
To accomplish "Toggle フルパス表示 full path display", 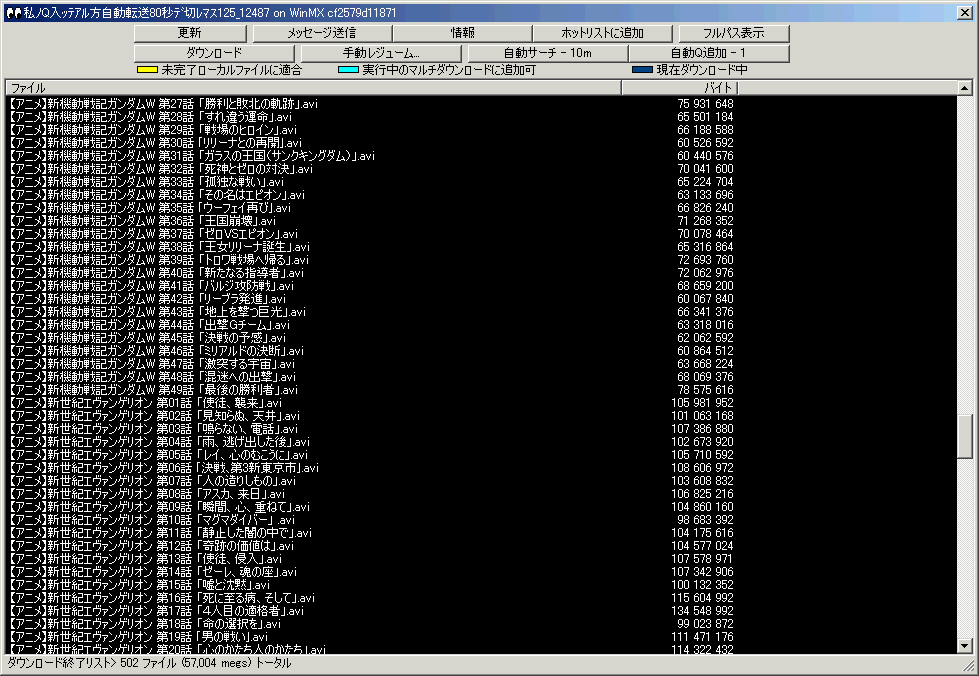I will (734, 33).
